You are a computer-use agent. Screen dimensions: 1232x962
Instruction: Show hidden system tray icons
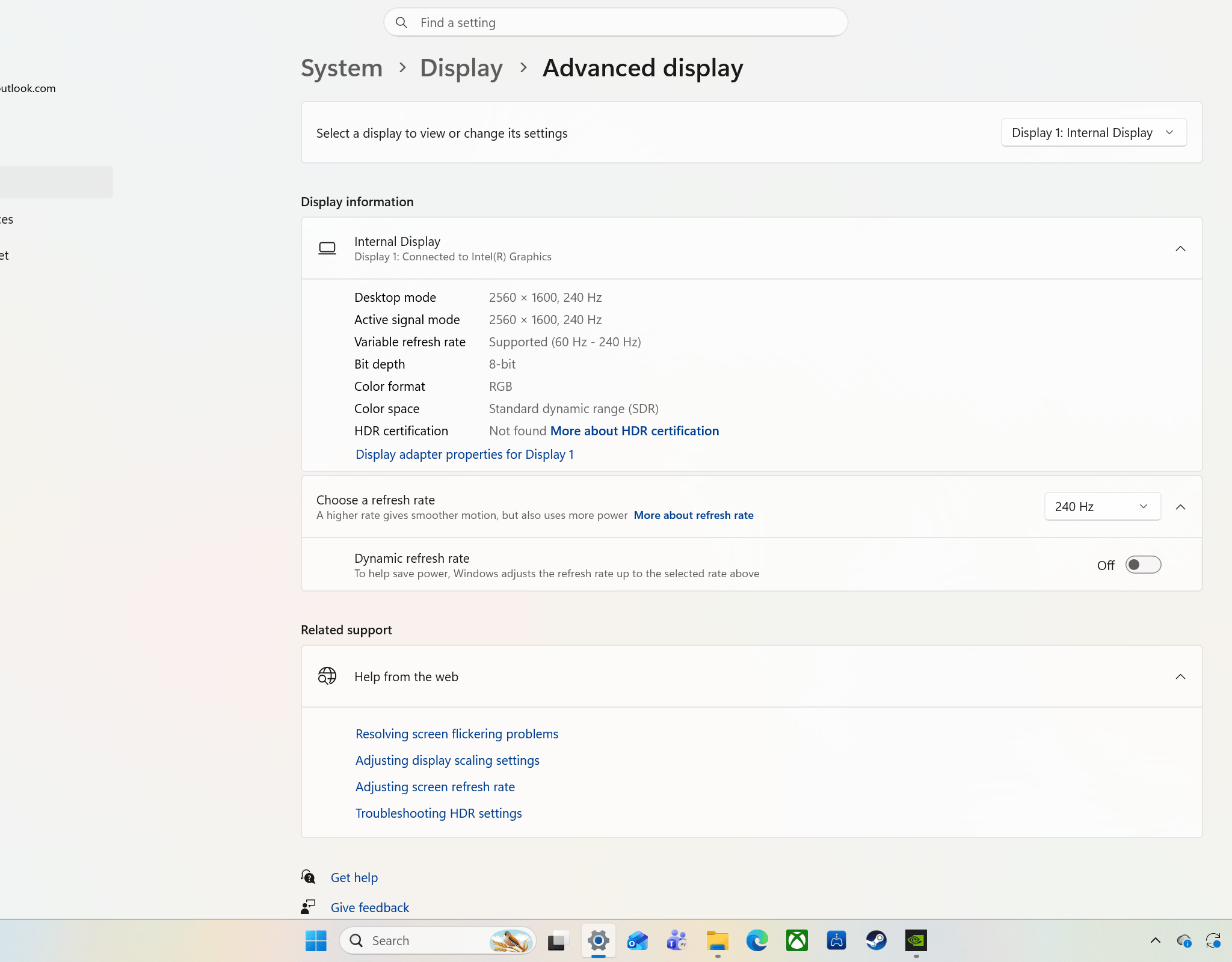pos(1155,940)
